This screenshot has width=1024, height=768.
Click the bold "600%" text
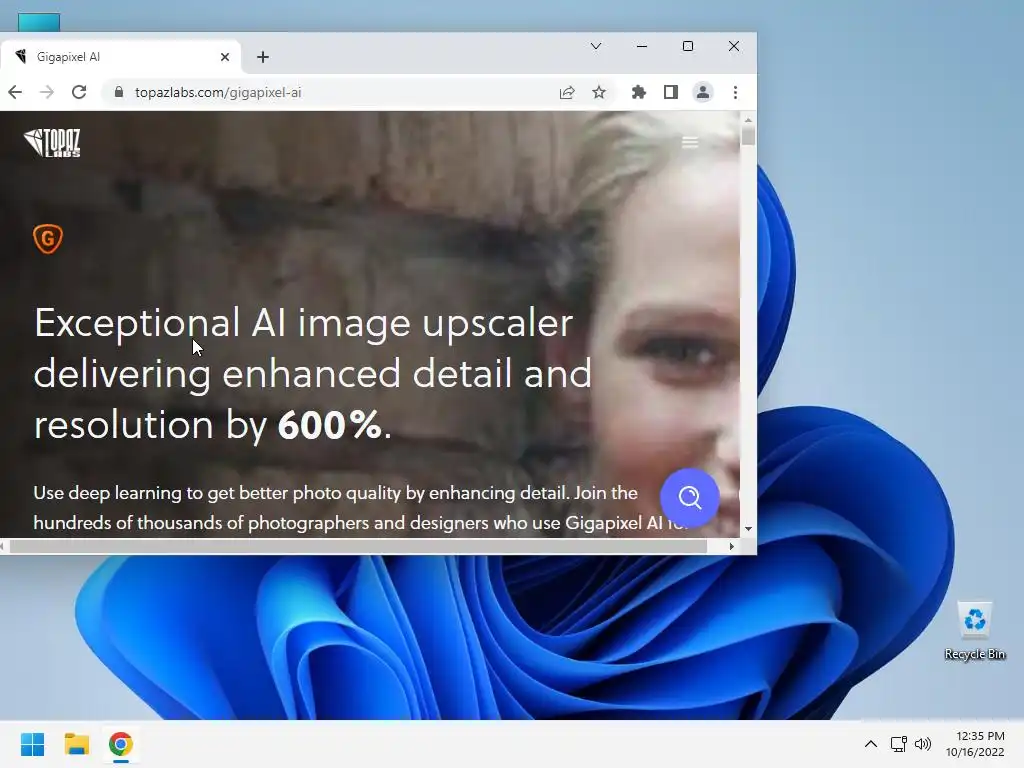point(329,425)
